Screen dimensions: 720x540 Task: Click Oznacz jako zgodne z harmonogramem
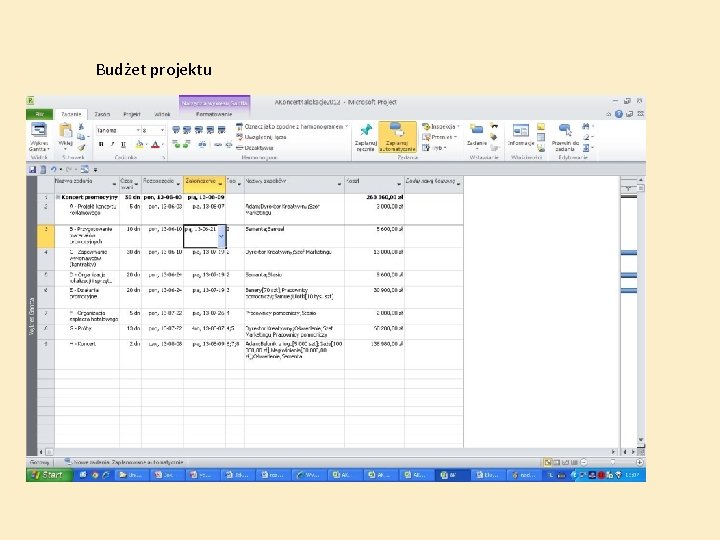click(292, 126)
